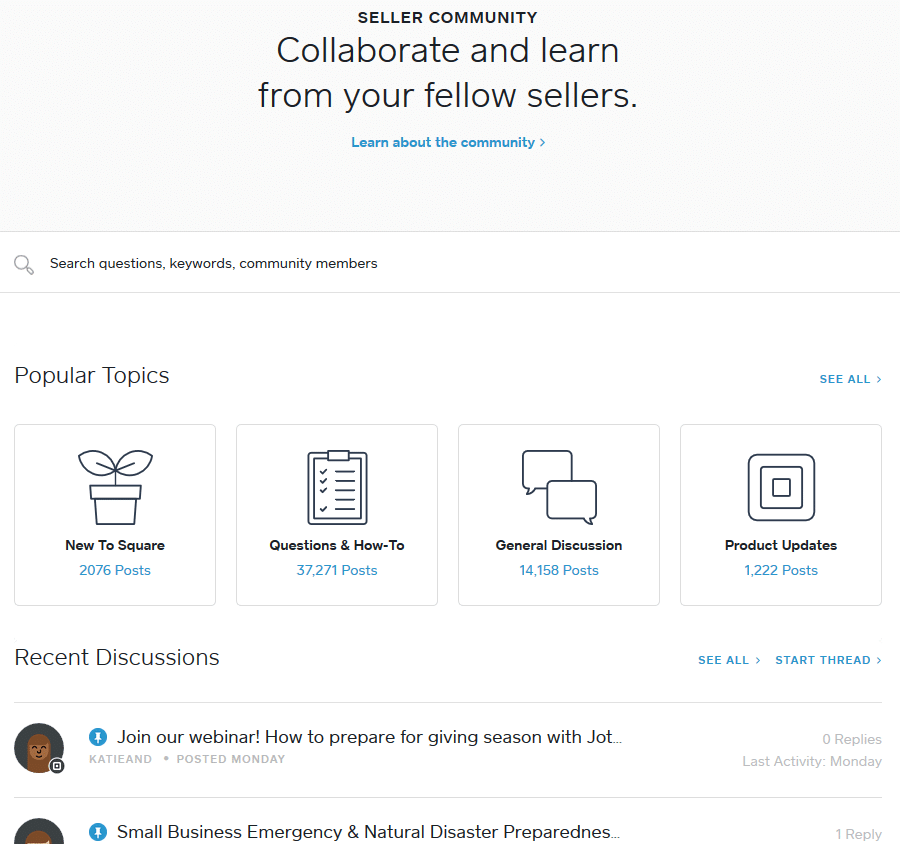Open the giving season webinar discussion title
The height and width of the screenshot is (844, 900).
[370, 736]
